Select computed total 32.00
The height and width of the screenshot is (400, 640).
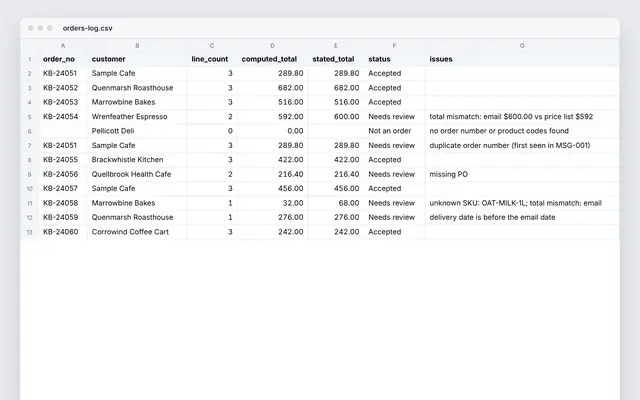coord(273,203)
